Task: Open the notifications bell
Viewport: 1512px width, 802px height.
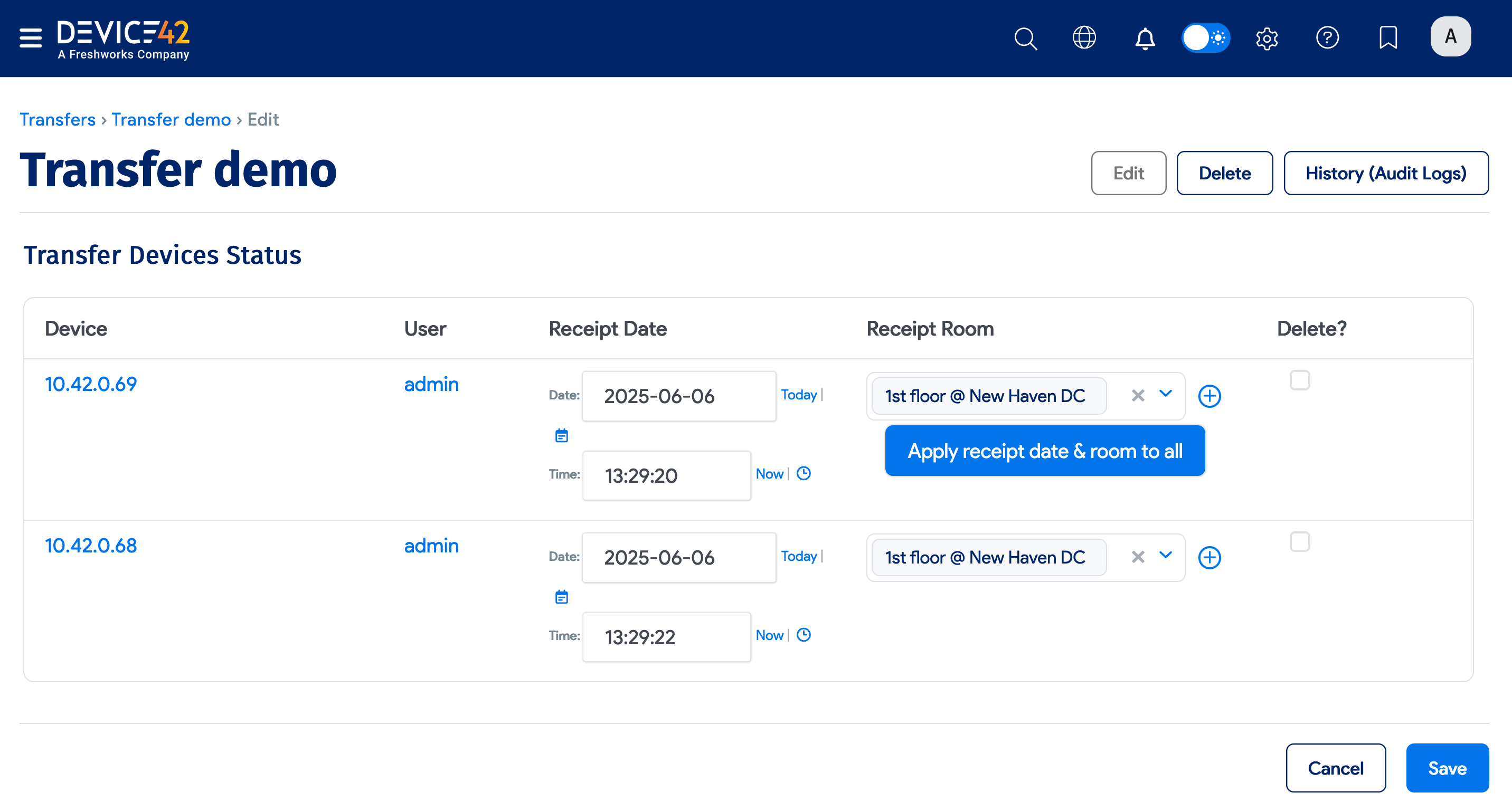Action: click(x=1145, y=38)
